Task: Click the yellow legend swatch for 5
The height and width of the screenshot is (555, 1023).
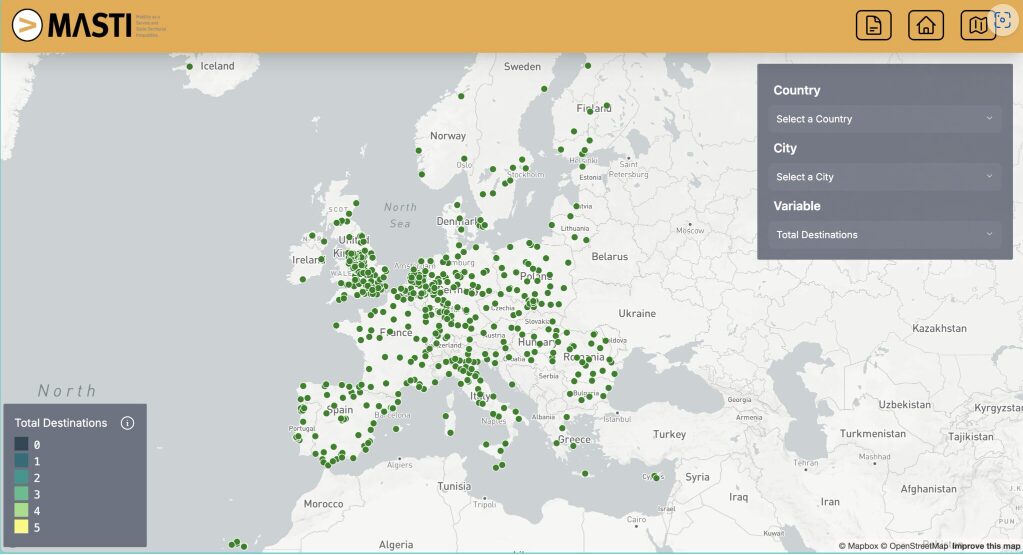Action: pos(21,527)
